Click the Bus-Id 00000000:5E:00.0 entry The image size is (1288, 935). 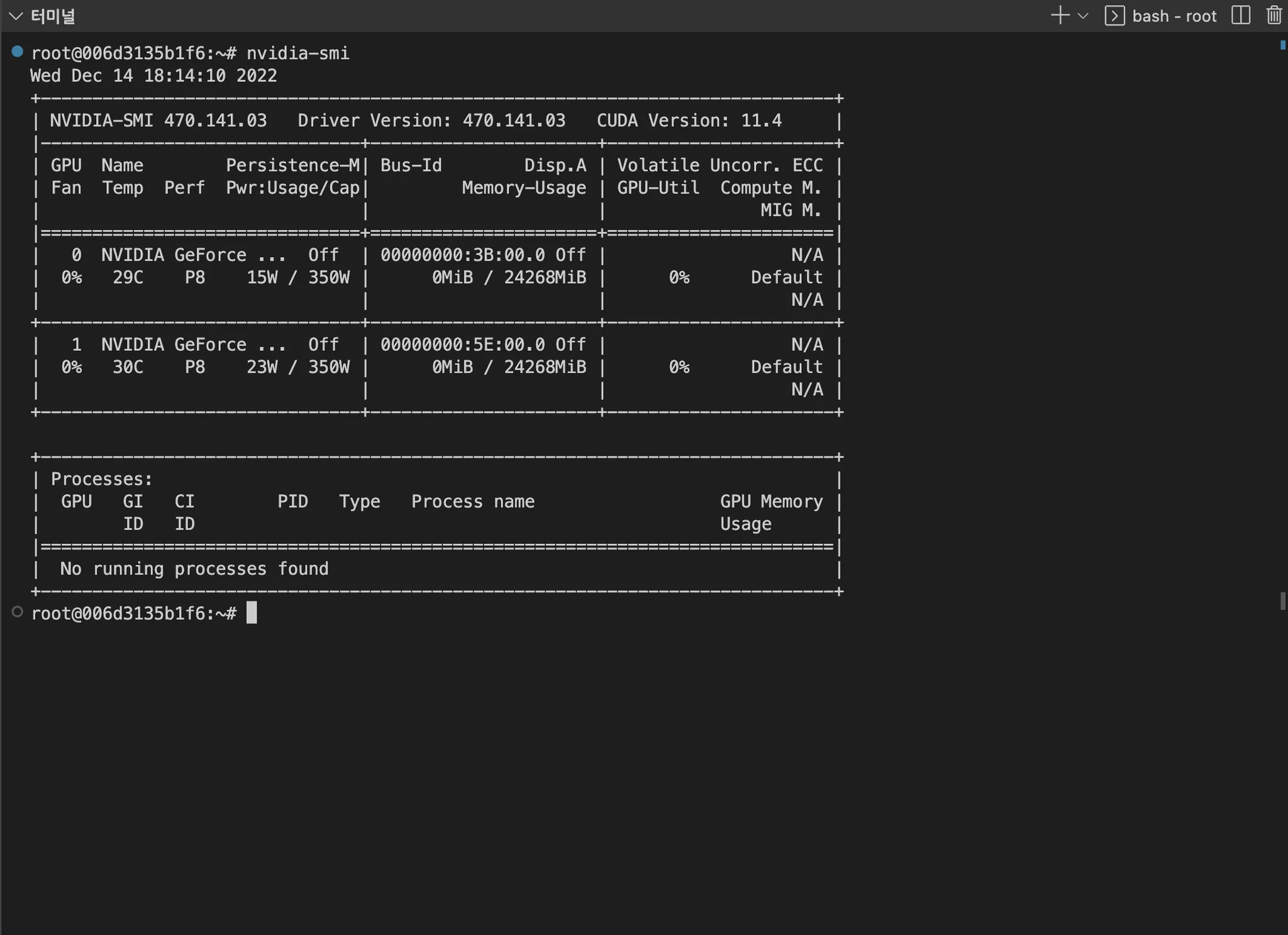click(462, 345)
